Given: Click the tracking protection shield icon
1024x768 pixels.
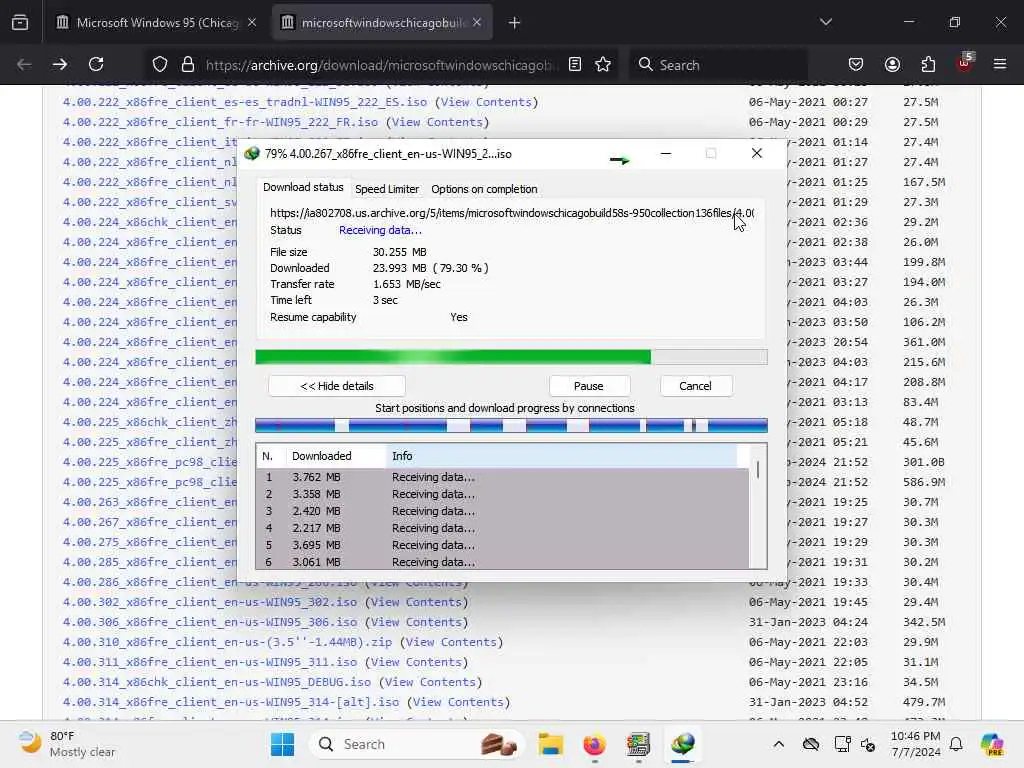Looking at the screenshot, I should point(160,64).
